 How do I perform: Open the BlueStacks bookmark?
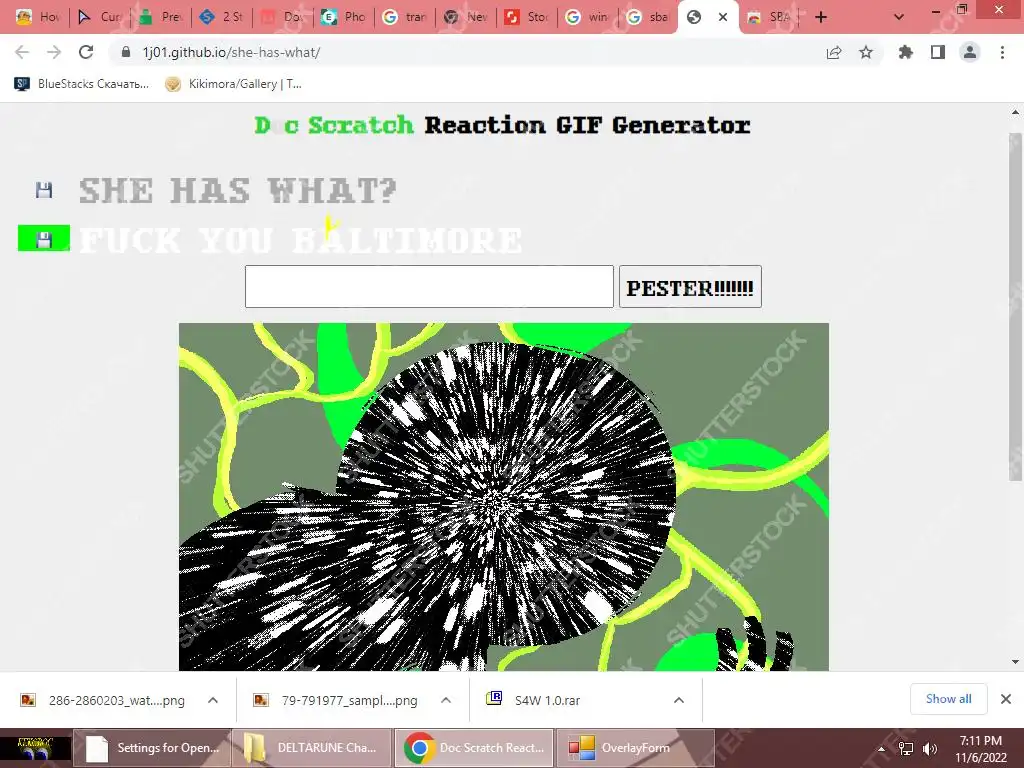click(82, 84)
